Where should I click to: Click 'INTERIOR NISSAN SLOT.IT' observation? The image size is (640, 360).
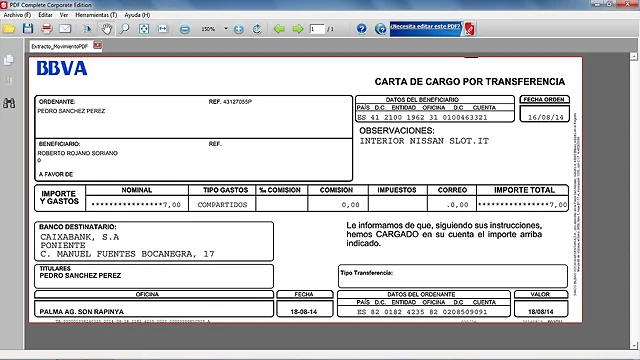coord(424,141)
